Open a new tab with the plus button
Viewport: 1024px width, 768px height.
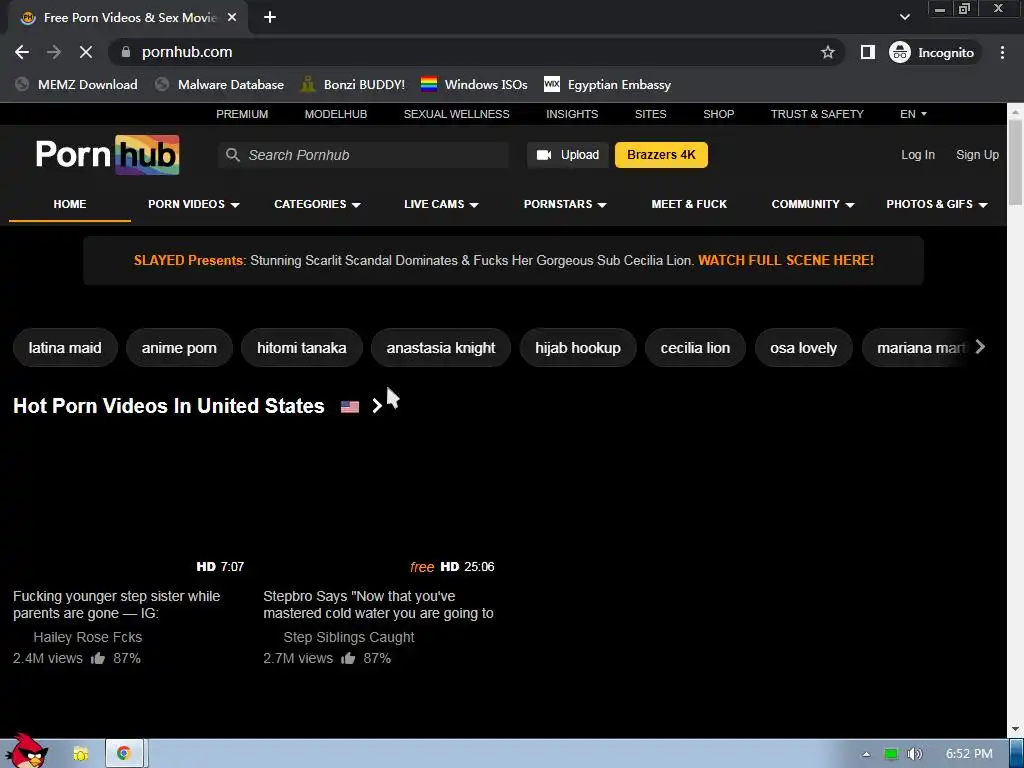(x=270, y=18)
